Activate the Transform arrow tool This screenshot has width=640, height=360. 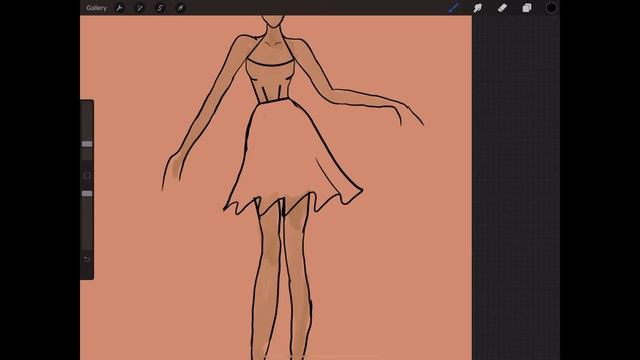coord(180,8)
